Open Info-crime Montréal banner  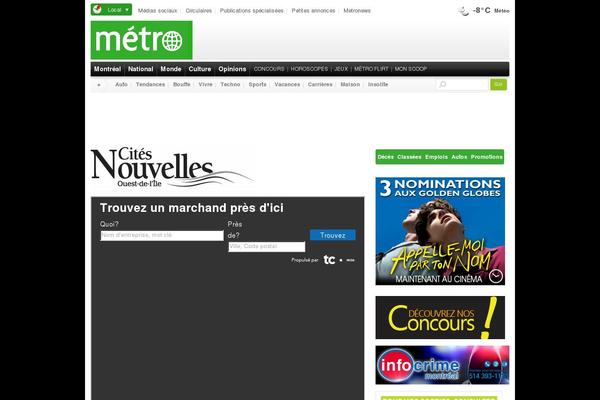coord(442,365)
